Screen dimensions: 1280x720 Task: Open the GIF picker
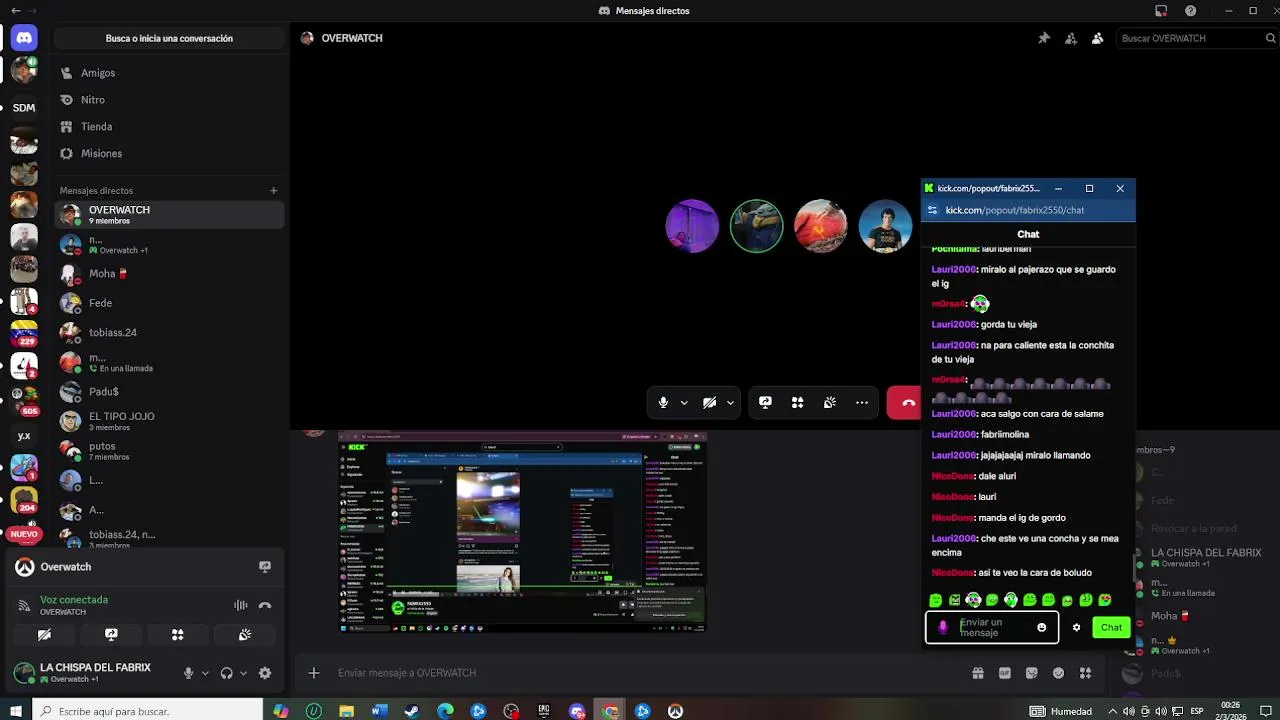[x=1005, y=673]
